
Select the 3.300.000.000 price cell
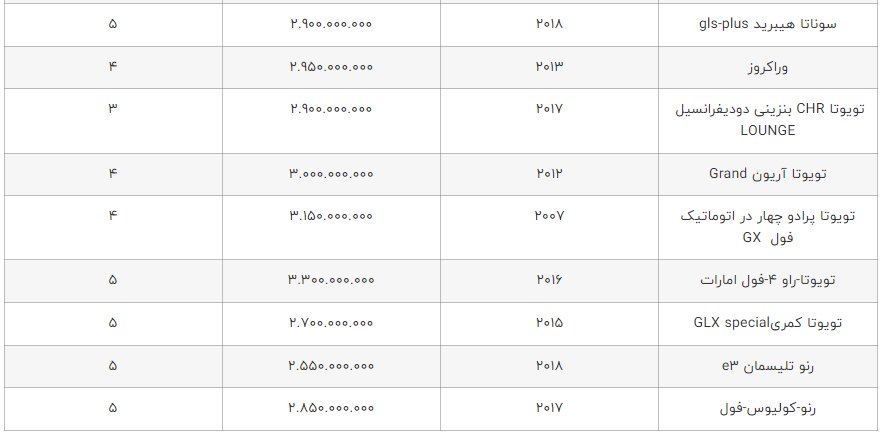coord(330,280)
